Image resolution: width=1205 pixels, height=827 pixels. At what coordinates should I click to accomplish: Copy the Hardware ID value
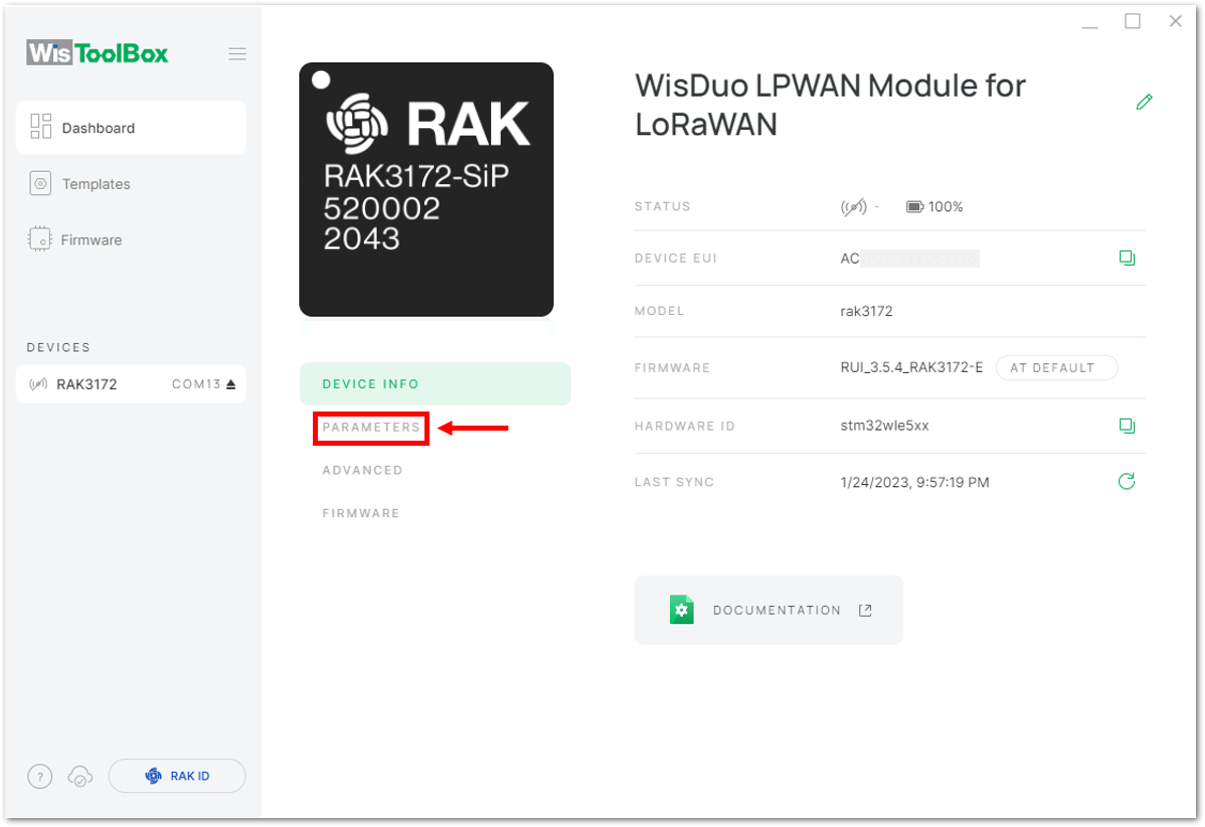[1127, 426]
